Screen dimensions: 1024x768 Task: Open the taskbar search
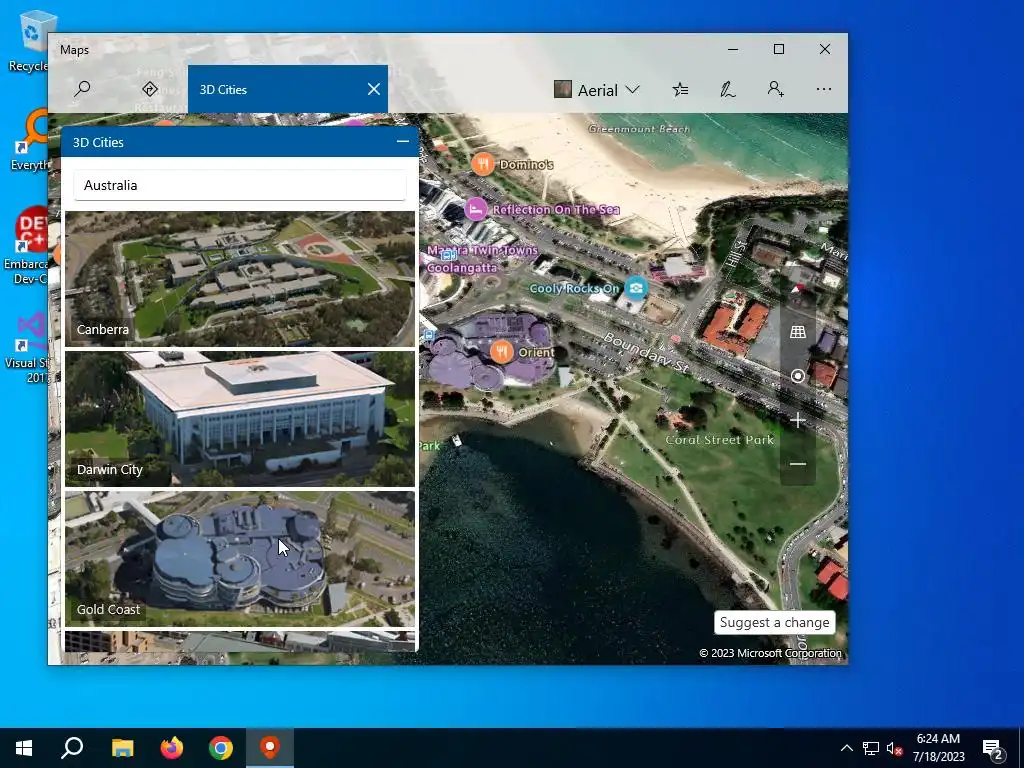(x=72, y=748)
